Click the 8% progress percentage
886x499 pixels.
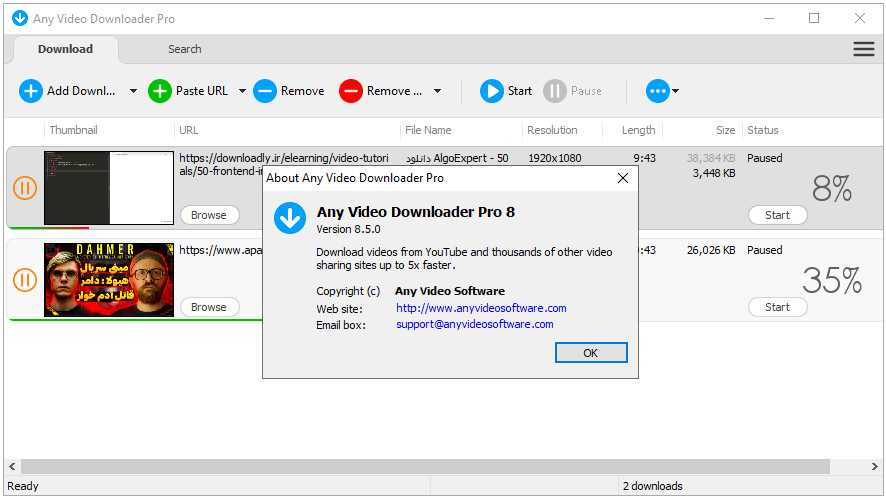[832, 188]
